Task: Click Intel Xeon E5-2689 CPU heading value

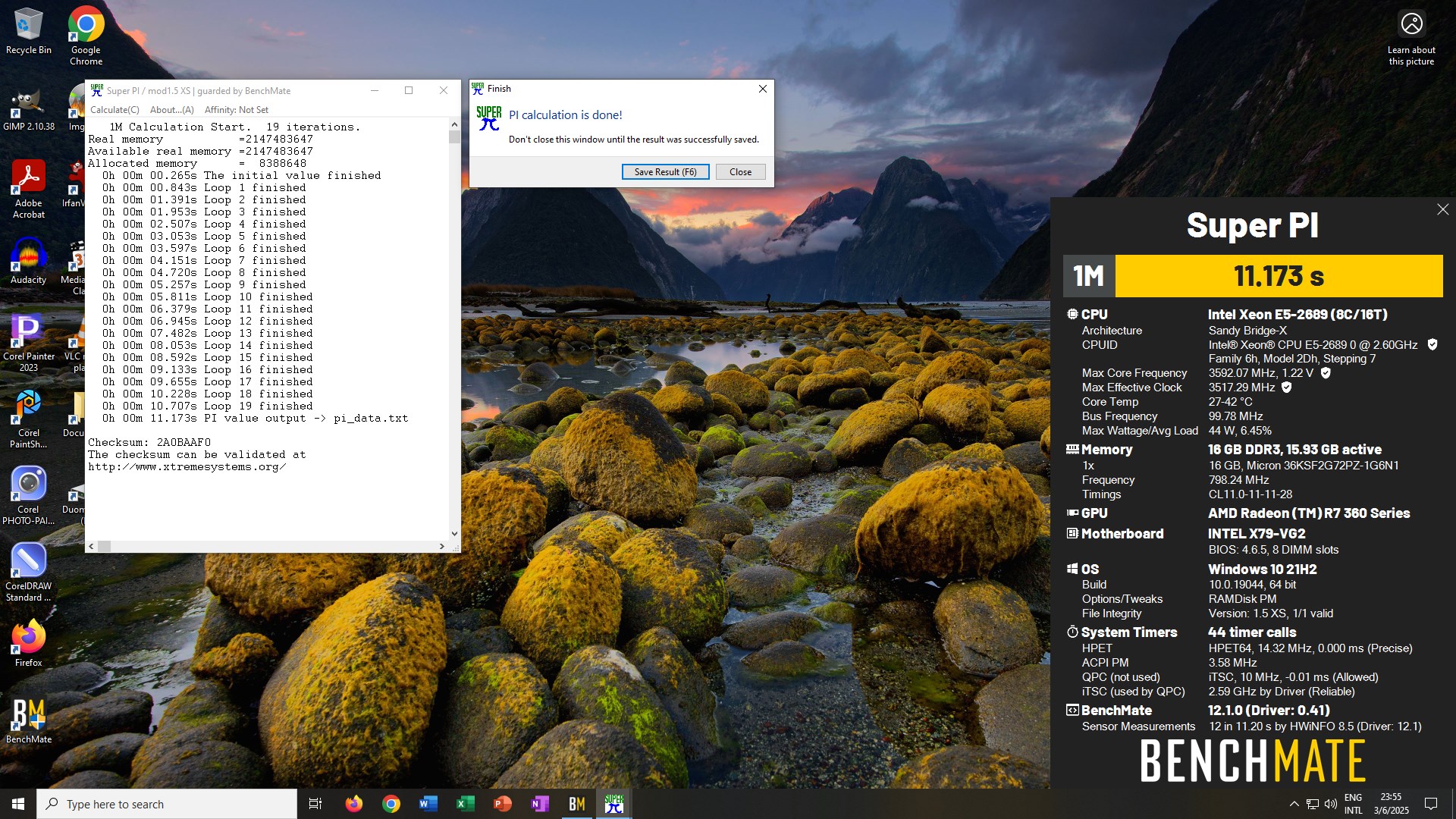Action: [1298, 314]
